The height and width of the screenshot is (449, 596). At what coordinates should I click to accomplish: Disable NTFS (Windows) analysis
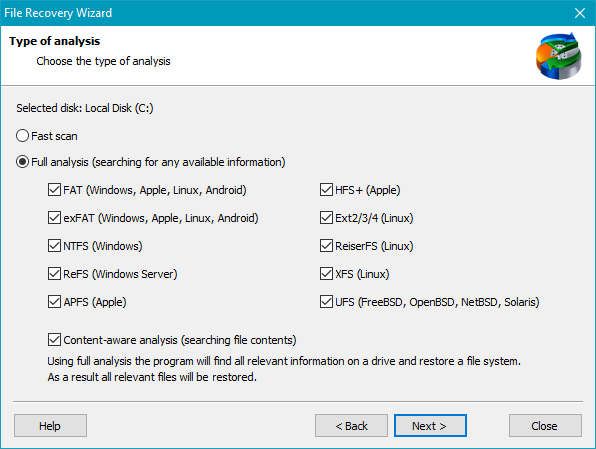[54, 246]
